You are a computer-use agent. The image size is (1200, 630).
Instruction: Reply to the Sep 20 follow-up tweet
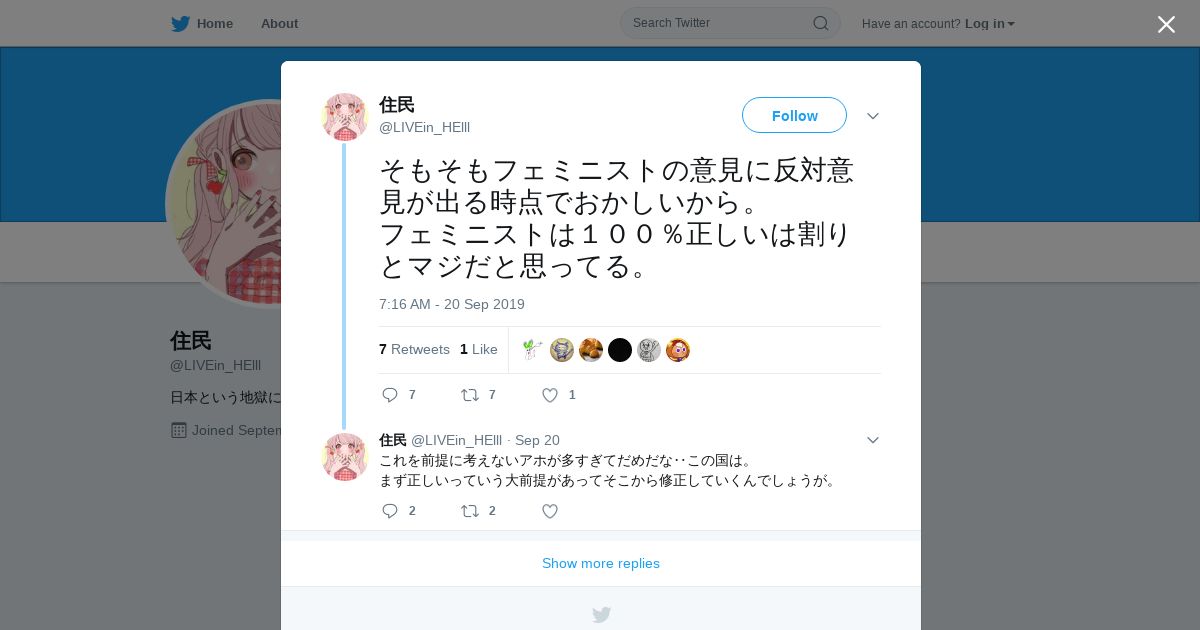tap(390, 511)
